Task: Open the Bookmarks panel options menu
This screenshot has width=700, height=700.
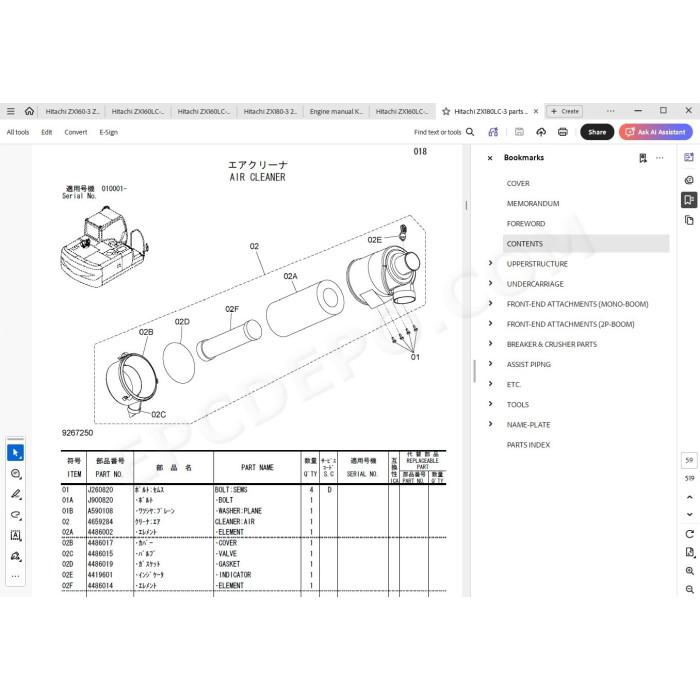Action: [x=660, y=158]
